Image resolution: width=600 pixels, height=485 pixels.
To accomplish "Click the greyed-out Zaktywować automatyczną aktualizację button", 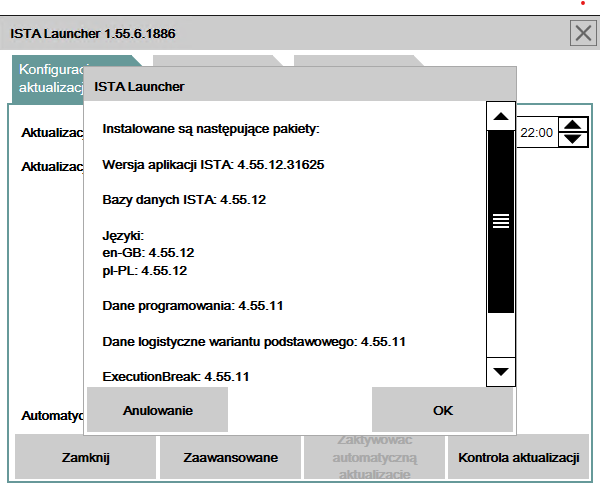I will point(375,457).
